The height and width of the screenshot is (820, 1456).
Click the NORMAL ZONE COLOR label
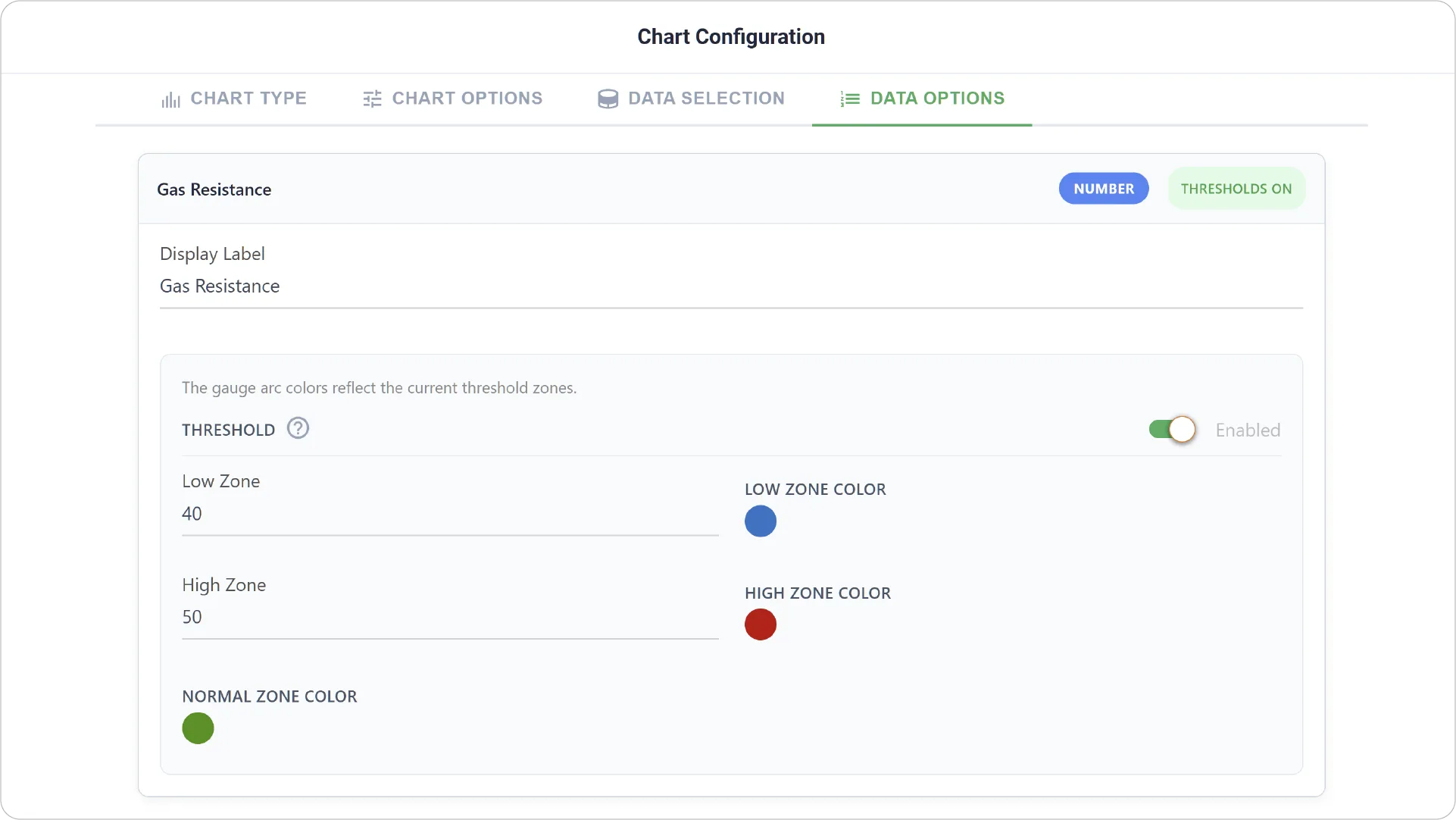click(x=269, y=696)
